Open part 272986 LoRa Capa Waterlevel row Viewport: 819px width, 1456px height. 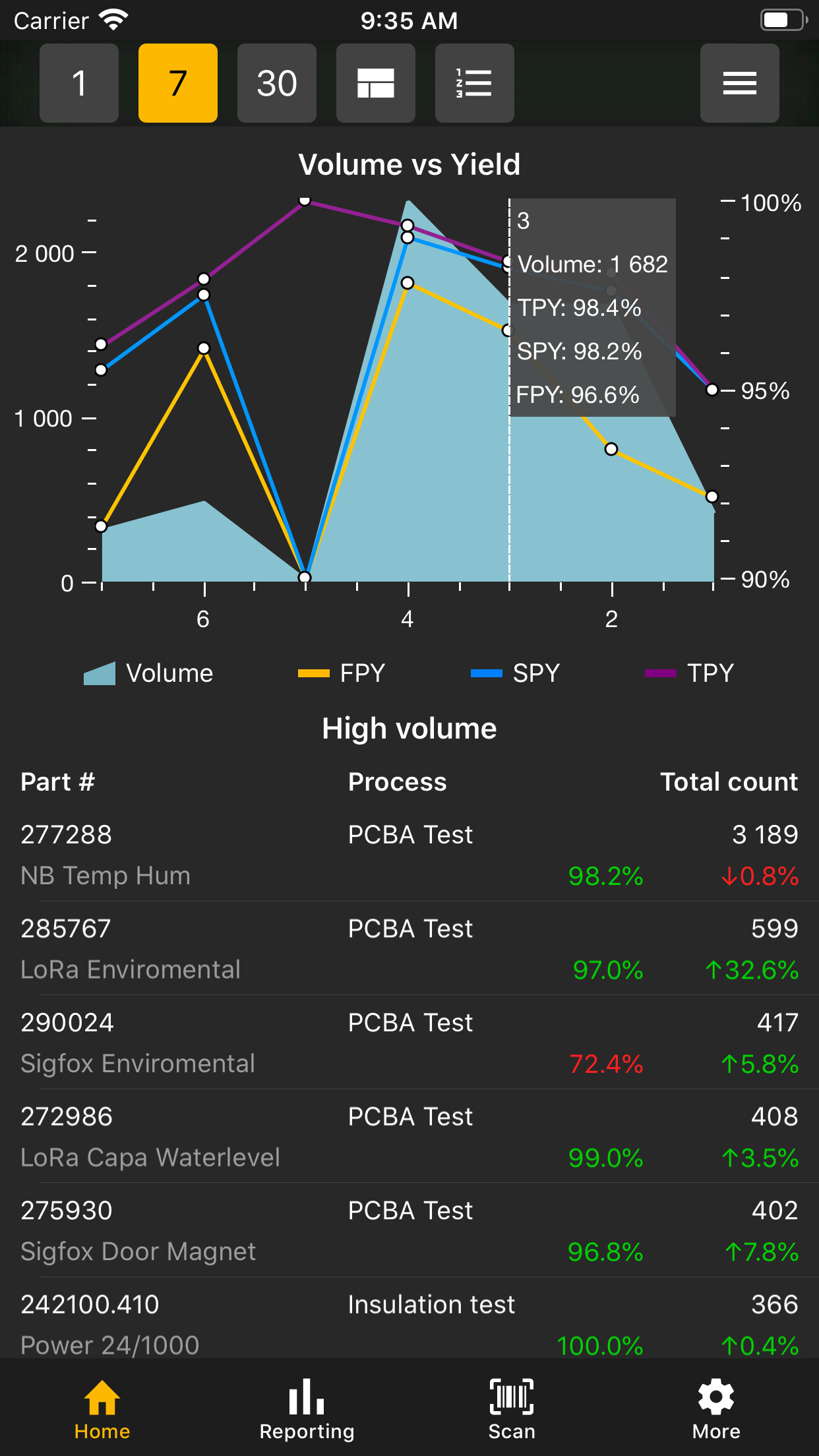click(409, 1136)
